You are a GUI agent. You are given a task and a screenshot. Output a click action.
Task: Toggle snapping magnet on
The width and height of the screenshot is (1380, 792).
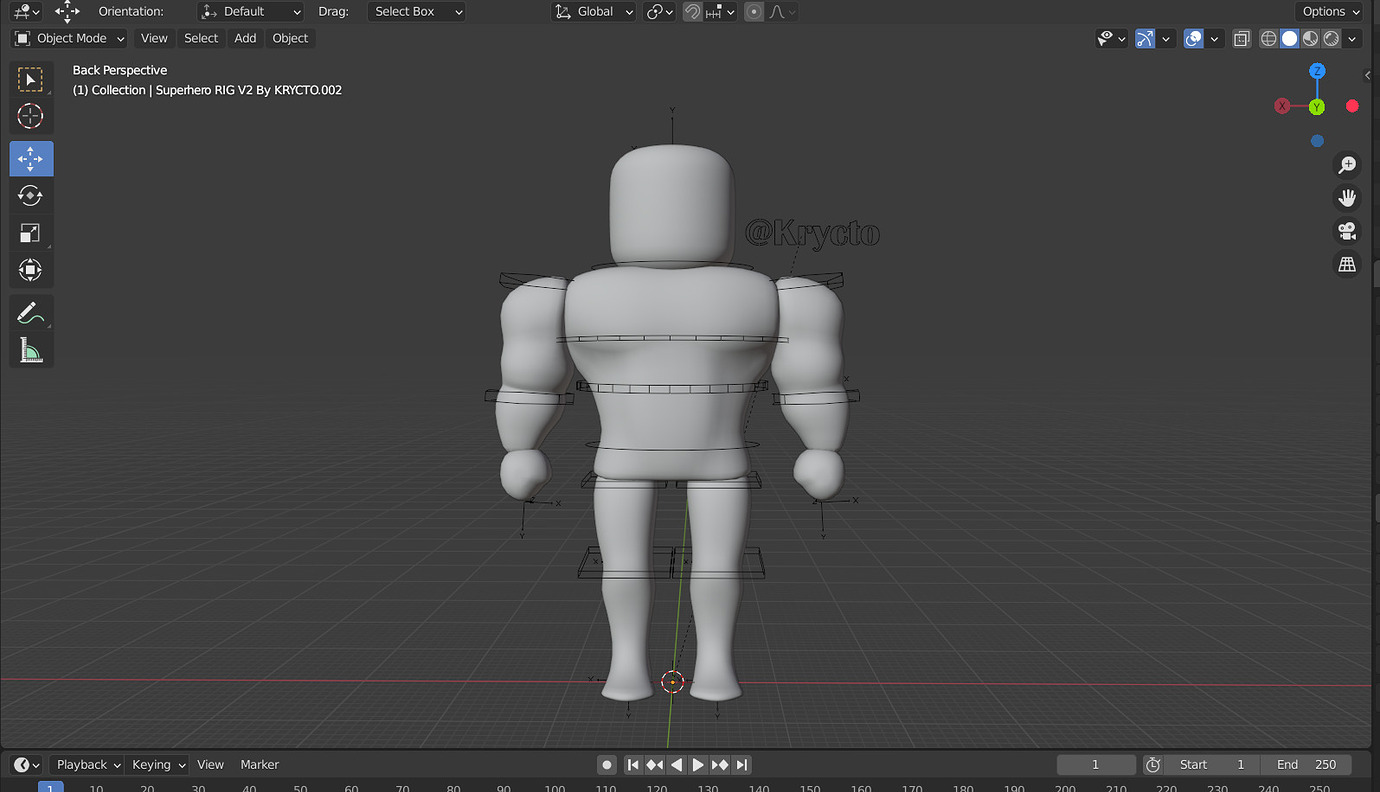[x=691, y=11]
